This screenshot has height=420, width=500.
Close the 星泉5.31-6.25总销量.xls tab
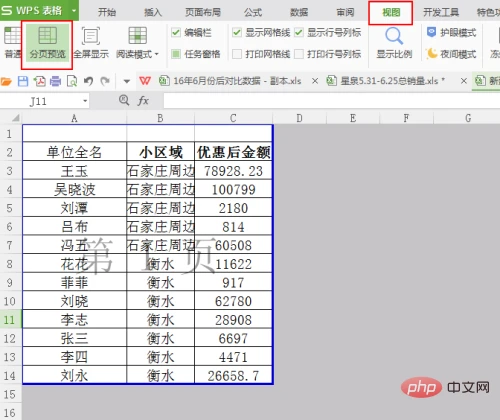pyautogui.click(x=463, y=81)
